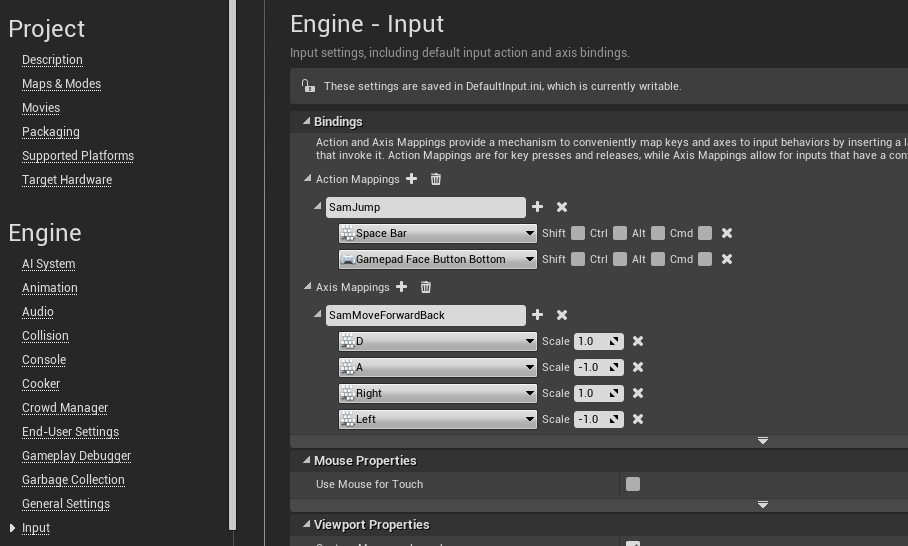Select Maps & Modes in Project list

coord(61,84)
